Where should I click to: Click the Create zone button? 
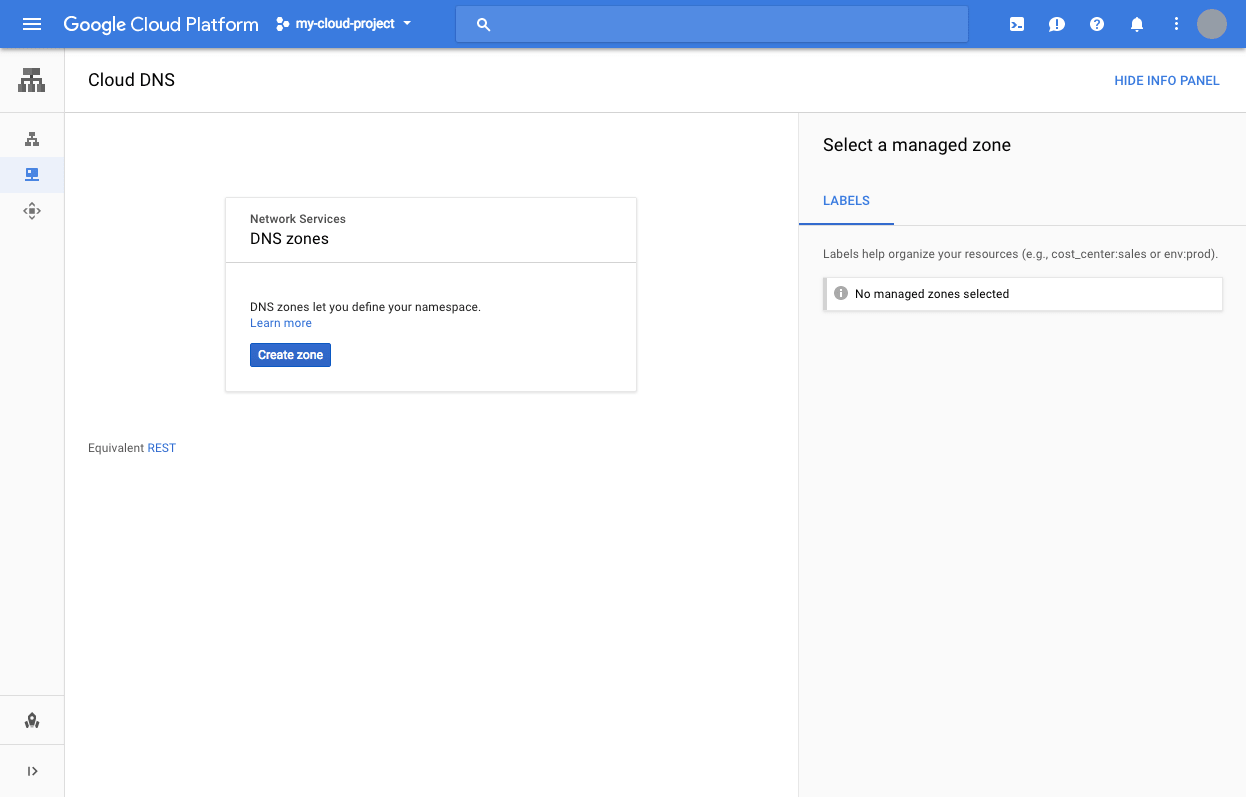coord(290,355)
